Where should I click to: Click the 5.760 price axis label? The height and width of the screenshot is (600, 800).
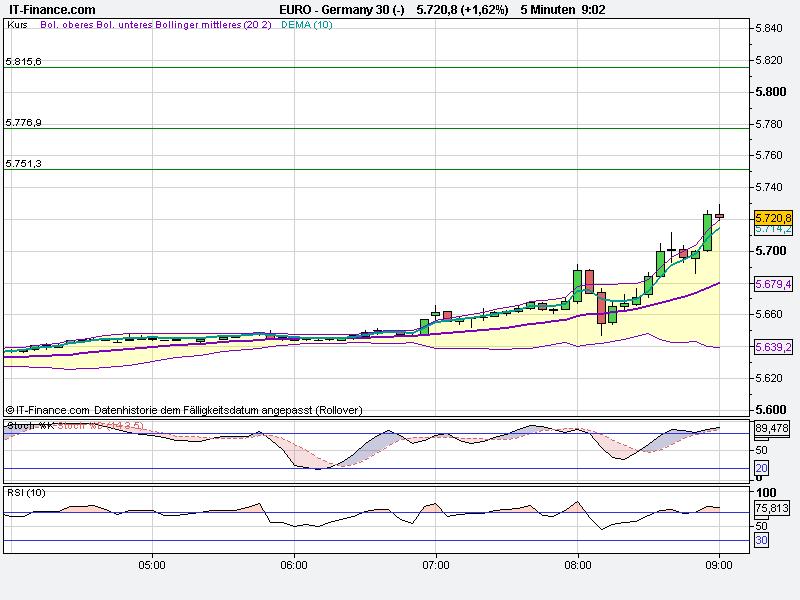769,155
